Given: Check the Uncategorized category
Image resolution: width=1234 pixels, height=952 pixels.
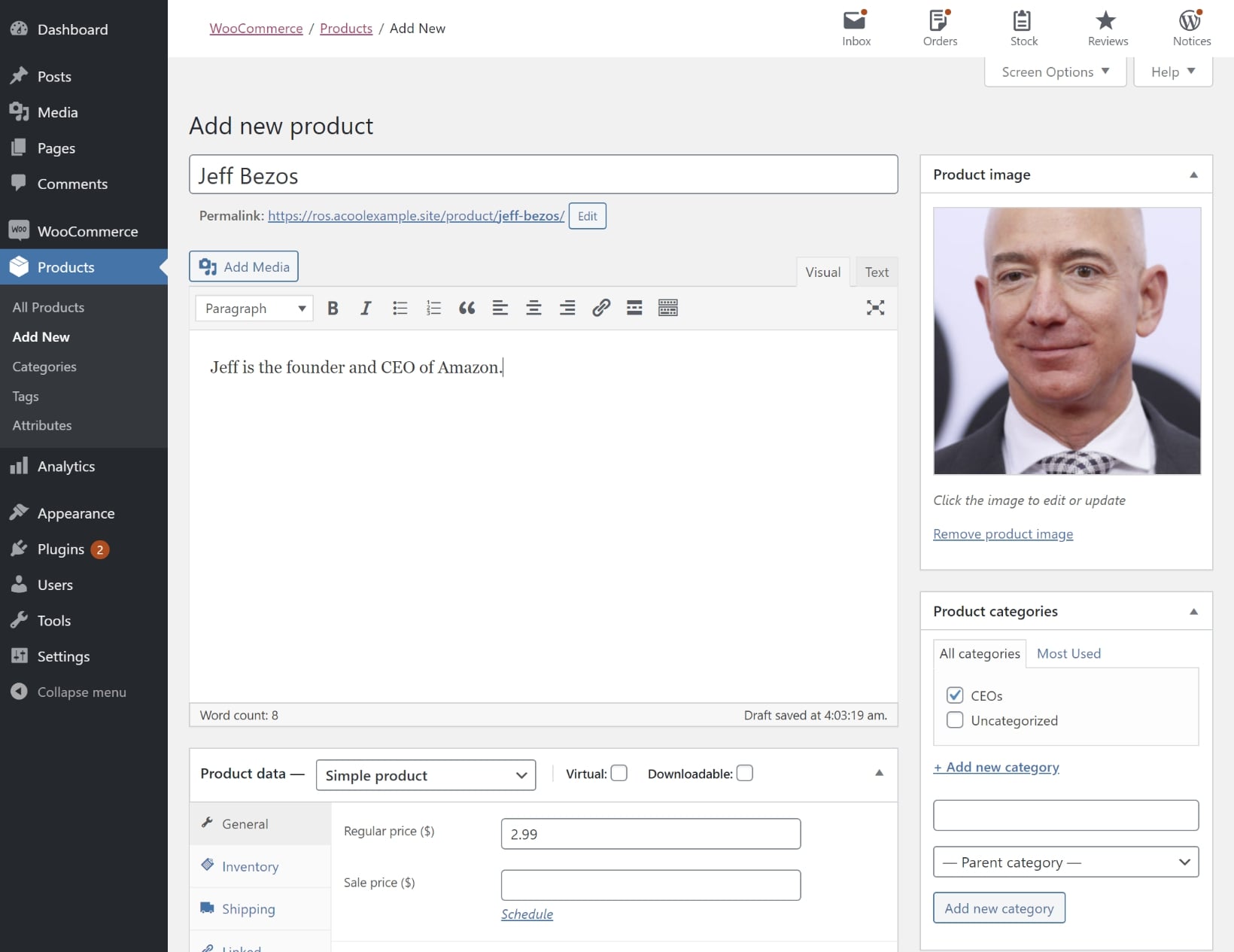Looking at the screenshot, I should (955, 720).
